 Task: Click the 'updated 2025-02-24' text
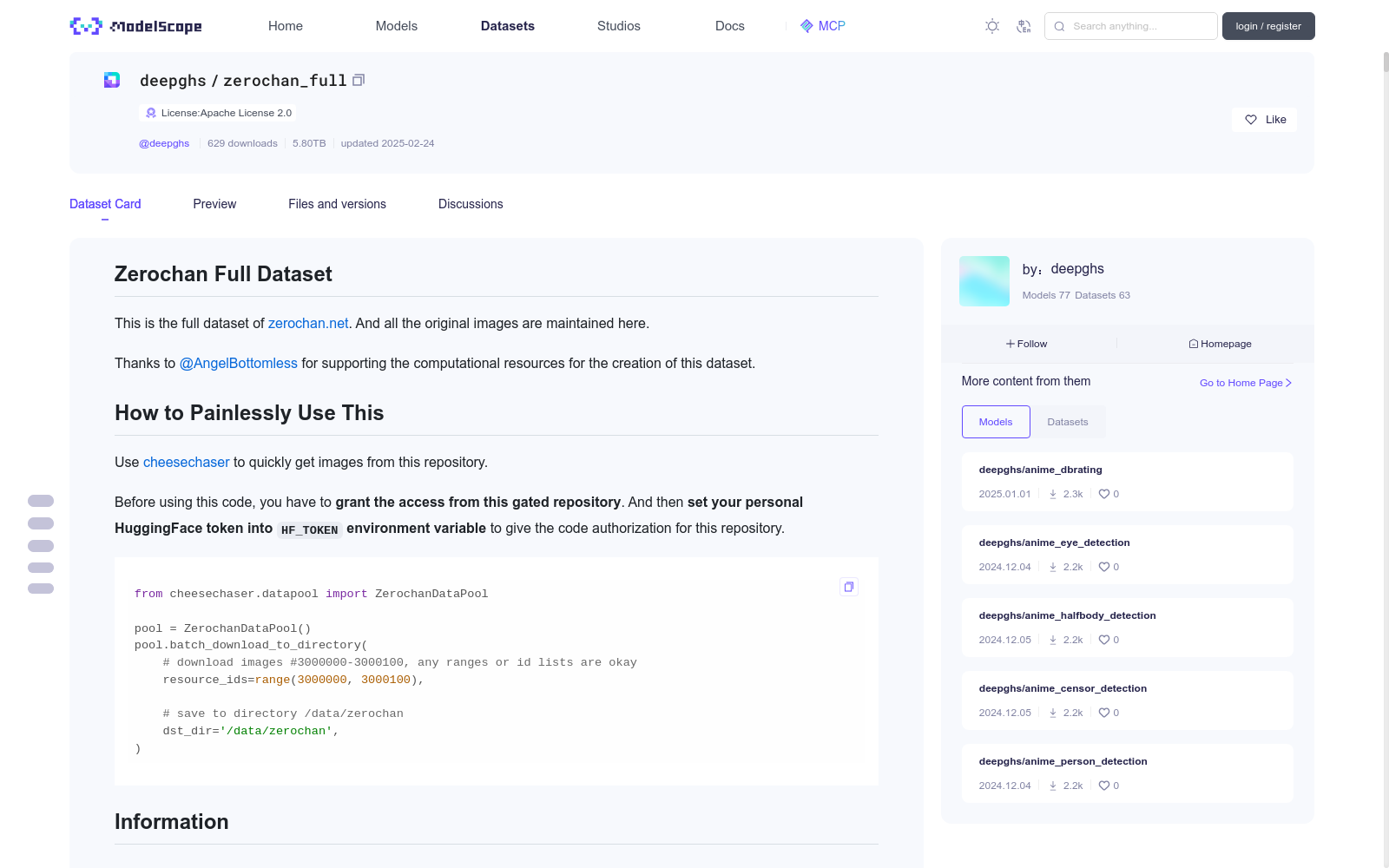[387, 143]
